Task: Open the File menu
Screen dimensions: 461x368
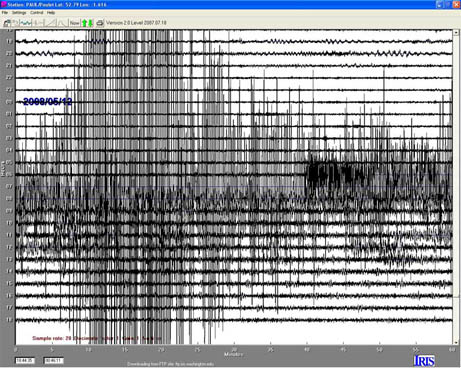Action: pos(5,13)
